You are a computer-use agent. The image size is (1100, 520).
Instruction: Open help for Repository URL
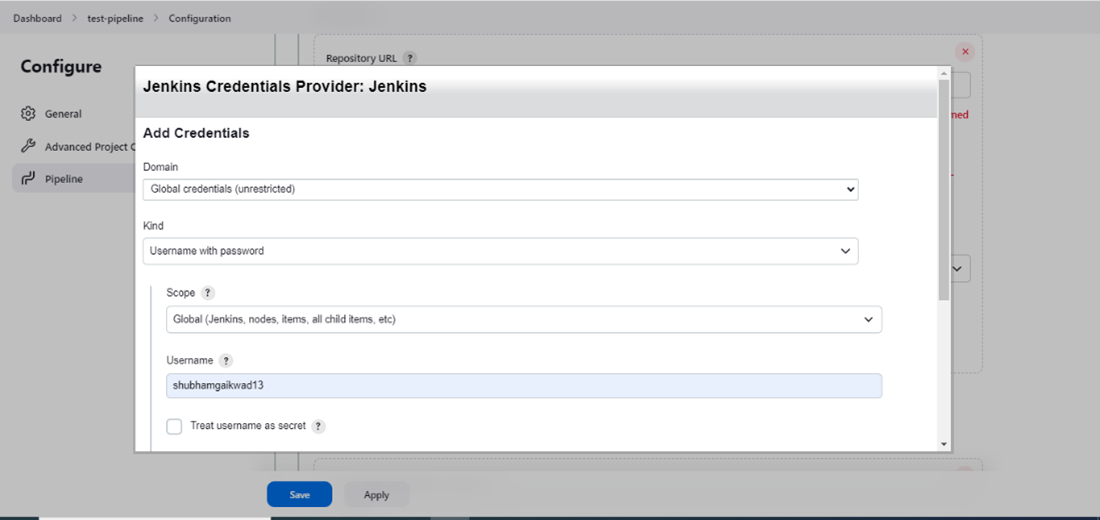coord(410,58)
